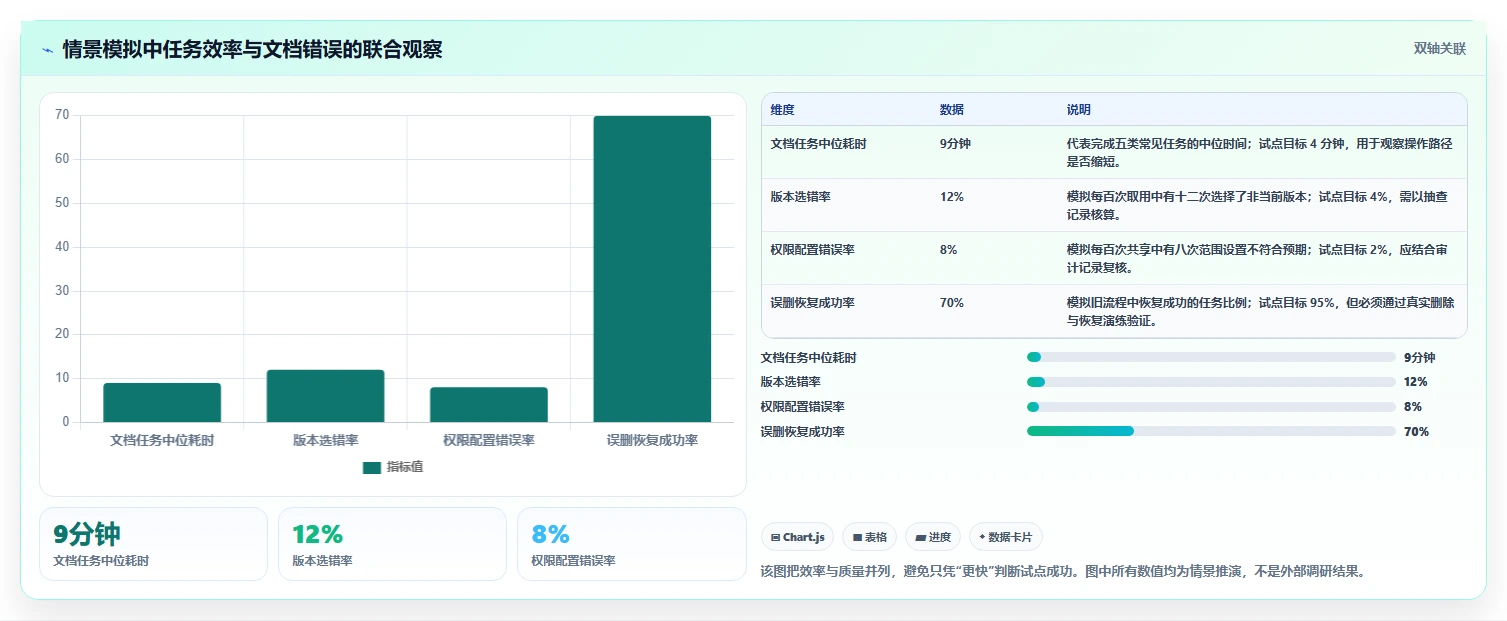The width and height of the screenshot is (1507, 621).
Task: Click x-axis label 版本选错率 on chart
Action: (x=325, y=440)
